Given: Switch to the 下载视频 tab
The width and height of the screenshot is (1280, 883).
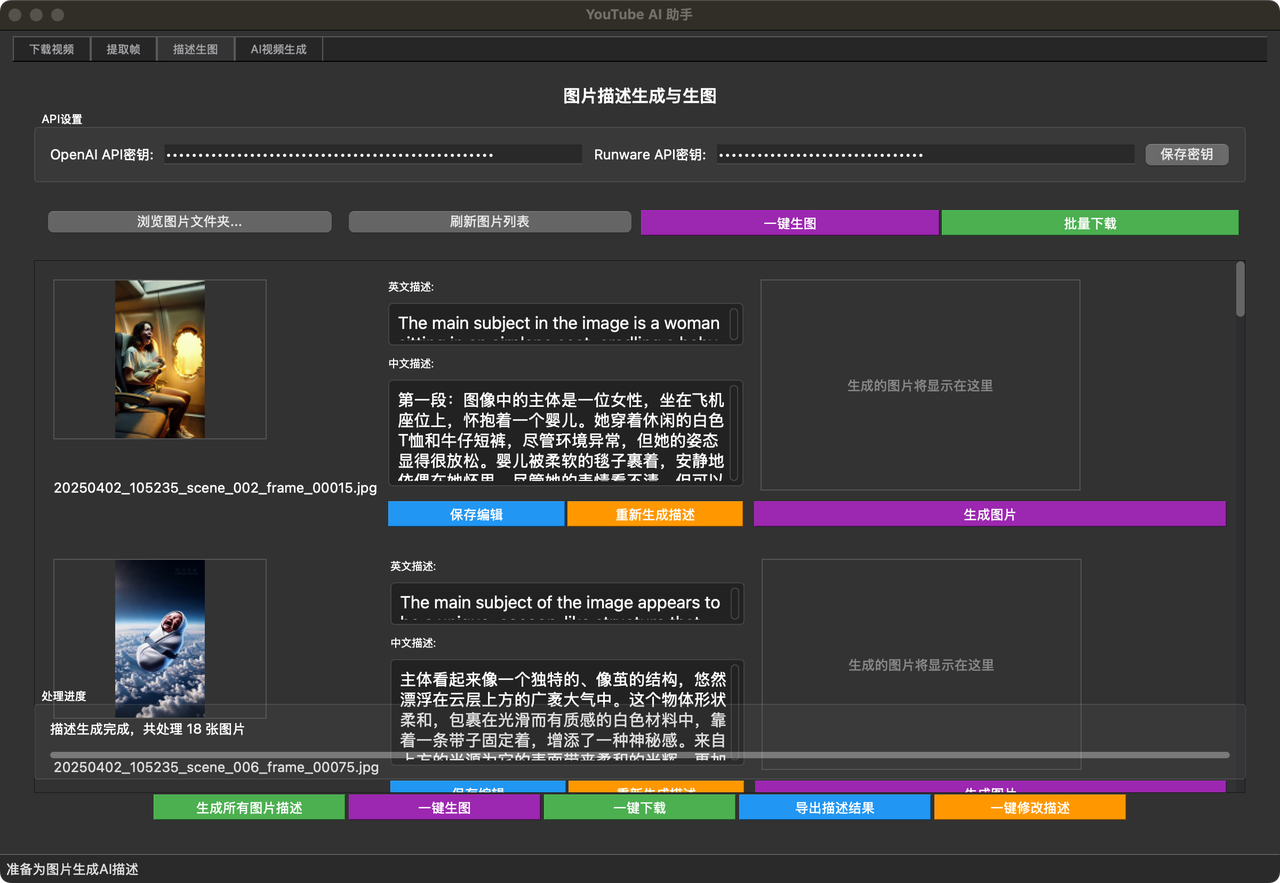Looking at the screenshot, I should pyautogui.click(x=52, y=49).
